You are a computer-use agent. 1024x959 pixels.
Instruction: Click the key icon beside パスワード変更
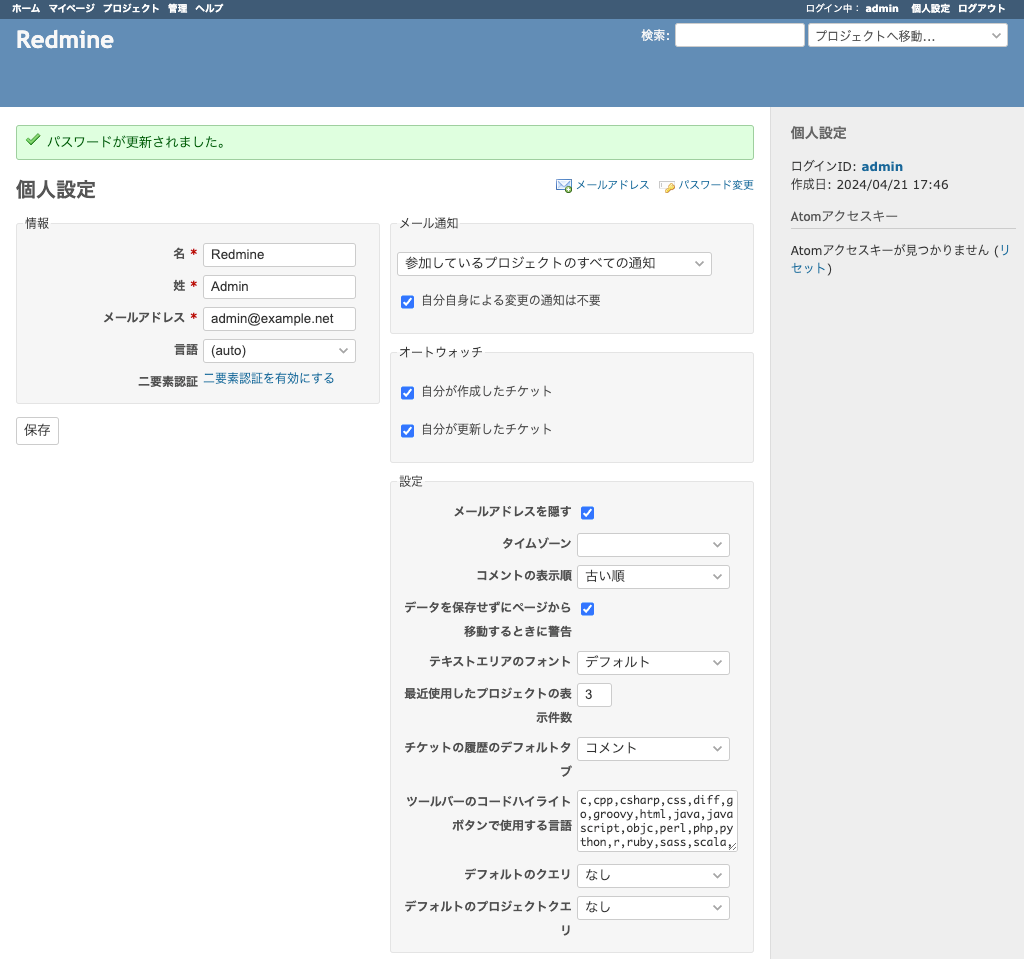(667, 186)
